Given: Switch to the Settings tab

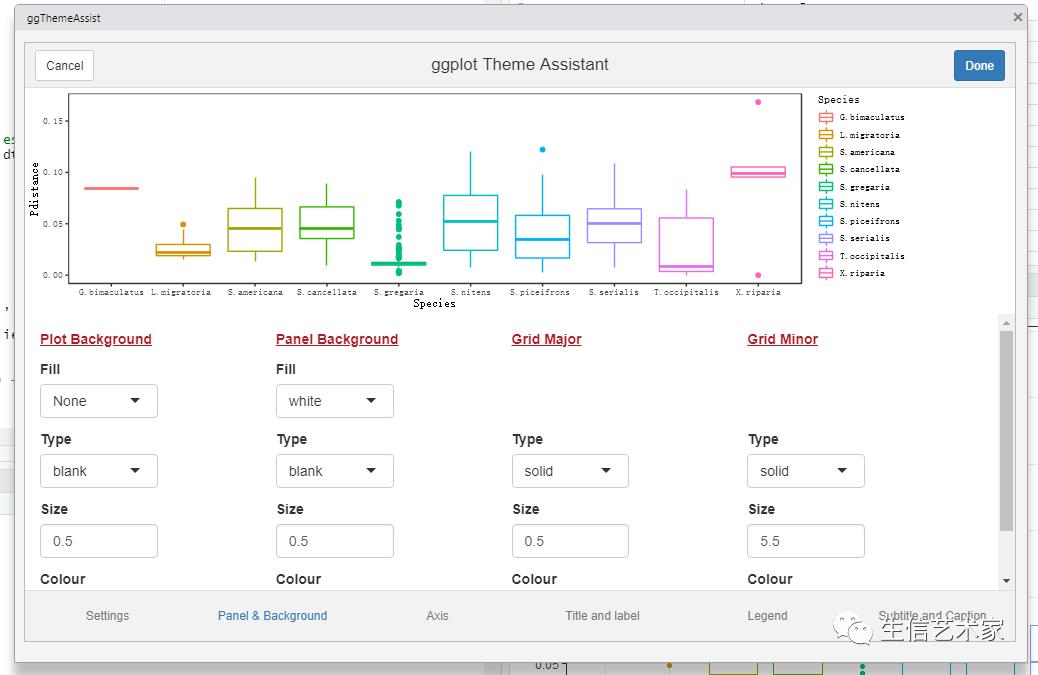Looking at the screenshot, I should (x=107, y=616).
